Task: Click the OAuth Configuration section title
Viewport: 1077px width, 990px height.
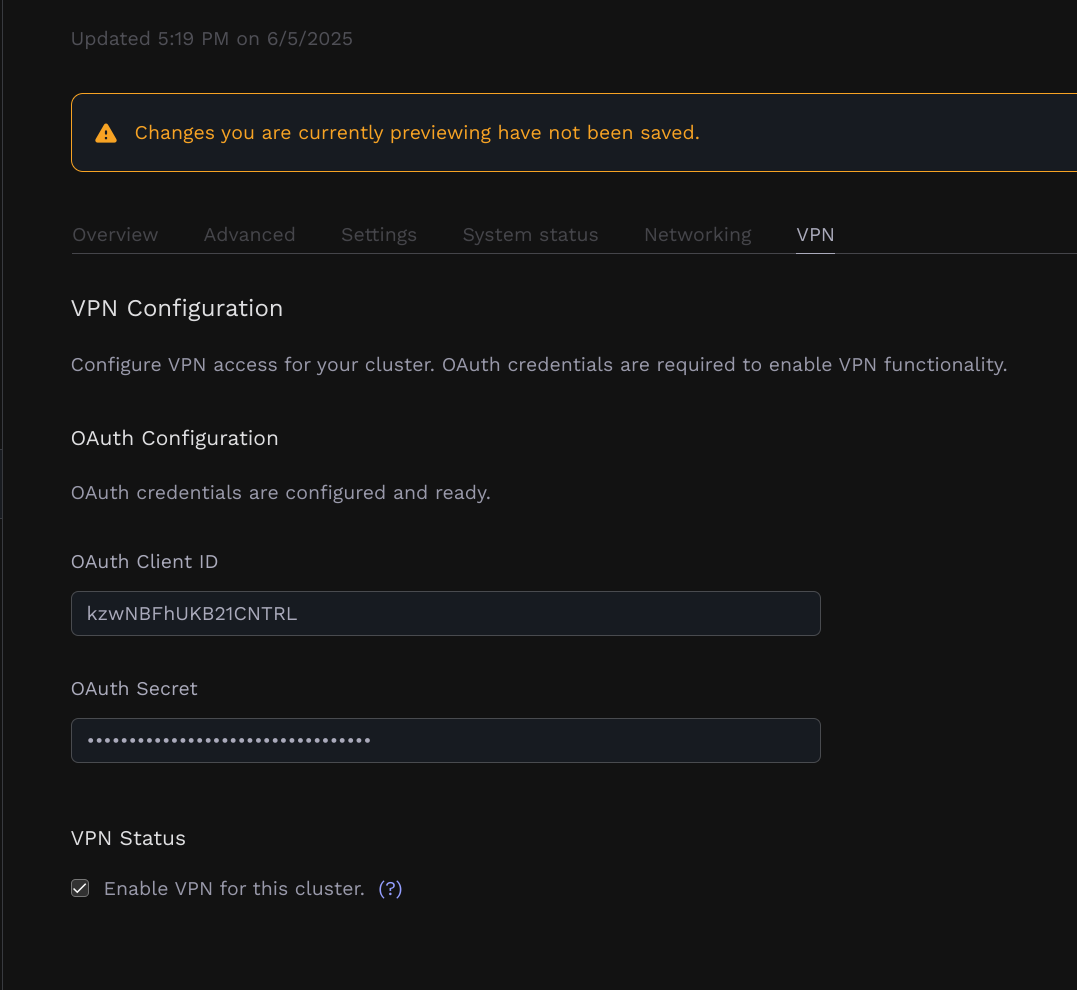Action: point(174,438)
